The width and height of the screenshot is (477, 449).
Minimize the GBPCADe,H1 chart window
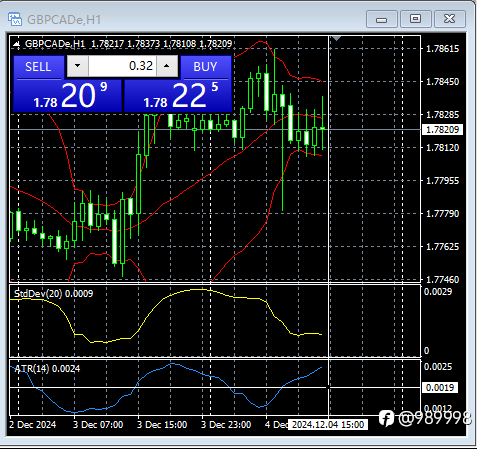pyautogui.click(x=381, y=19)
